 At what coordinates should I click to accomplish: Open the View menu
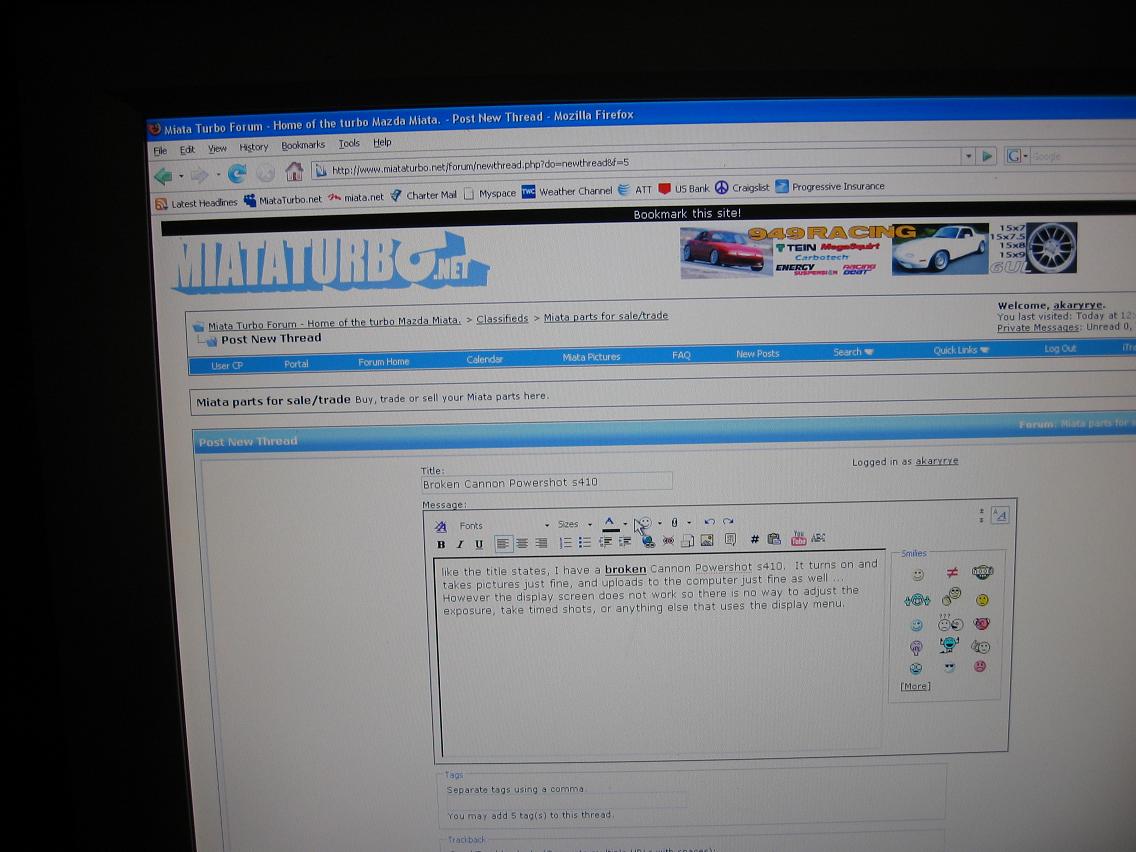[x=217, y=149]
